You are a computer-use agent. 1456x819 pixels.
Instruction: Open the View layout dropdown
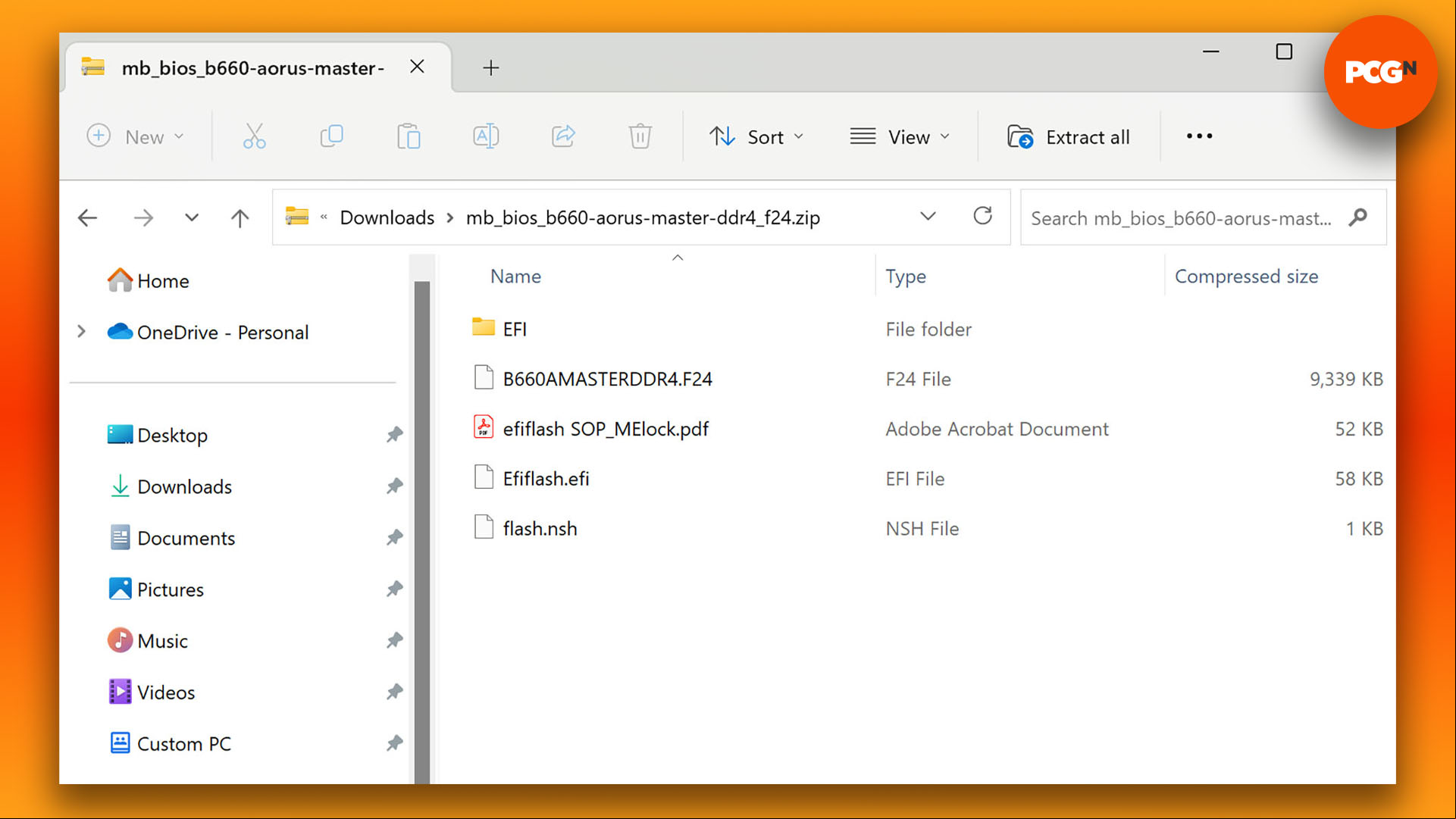coord(900,136)
